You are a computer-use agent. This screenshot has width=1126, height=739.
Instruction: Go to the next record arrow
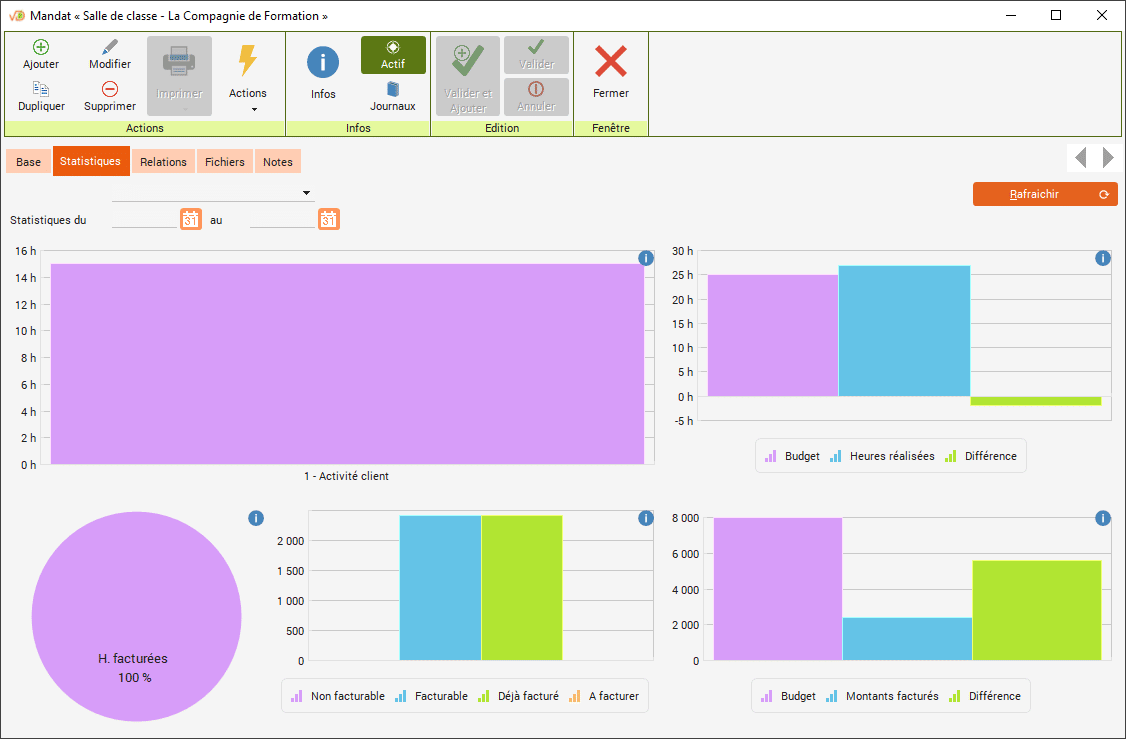pyautogui.click(x=1108, y=157)
